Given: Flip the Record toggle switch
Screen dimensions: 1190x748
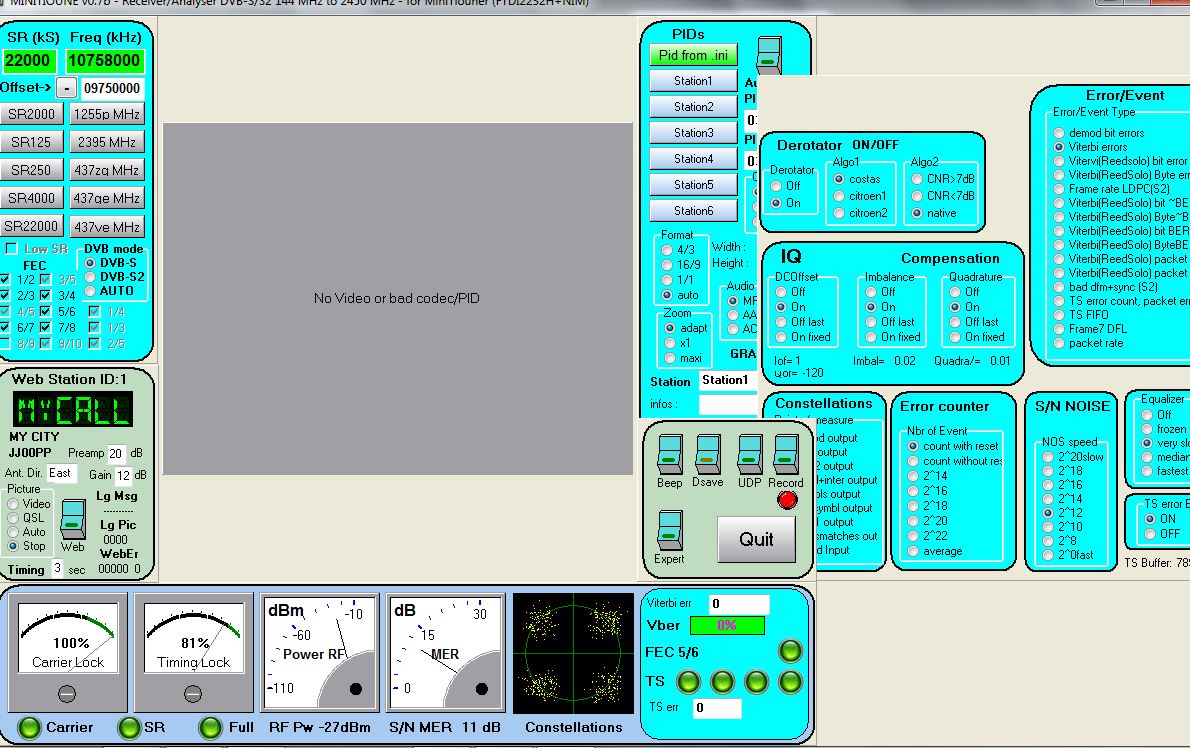Looking at the screenshot, I should (x=785, y=454).
